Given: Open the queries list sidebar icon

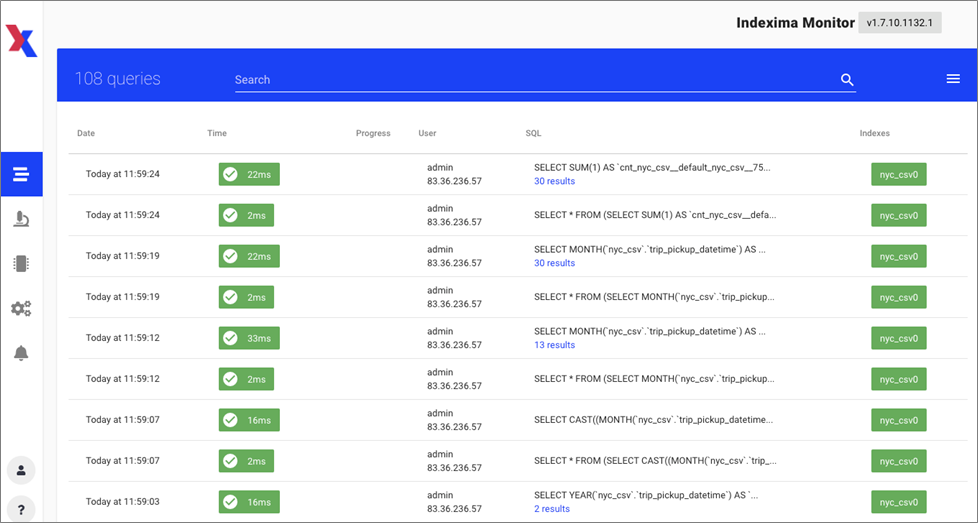Looking at the screenshot, I should pos(21,174).
